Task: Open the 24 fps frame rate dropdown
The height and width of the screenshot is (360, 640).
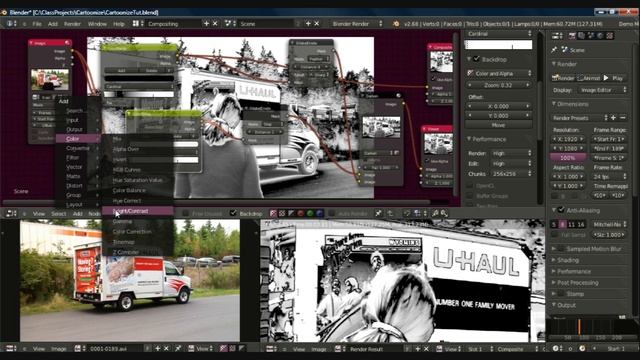Action: click(x=609, y=176)
